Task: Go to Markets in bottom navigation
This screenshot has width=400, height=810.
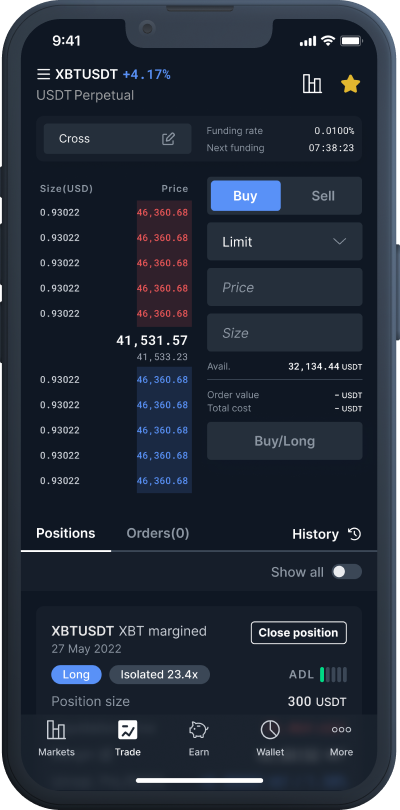Action: coord(56,739)
